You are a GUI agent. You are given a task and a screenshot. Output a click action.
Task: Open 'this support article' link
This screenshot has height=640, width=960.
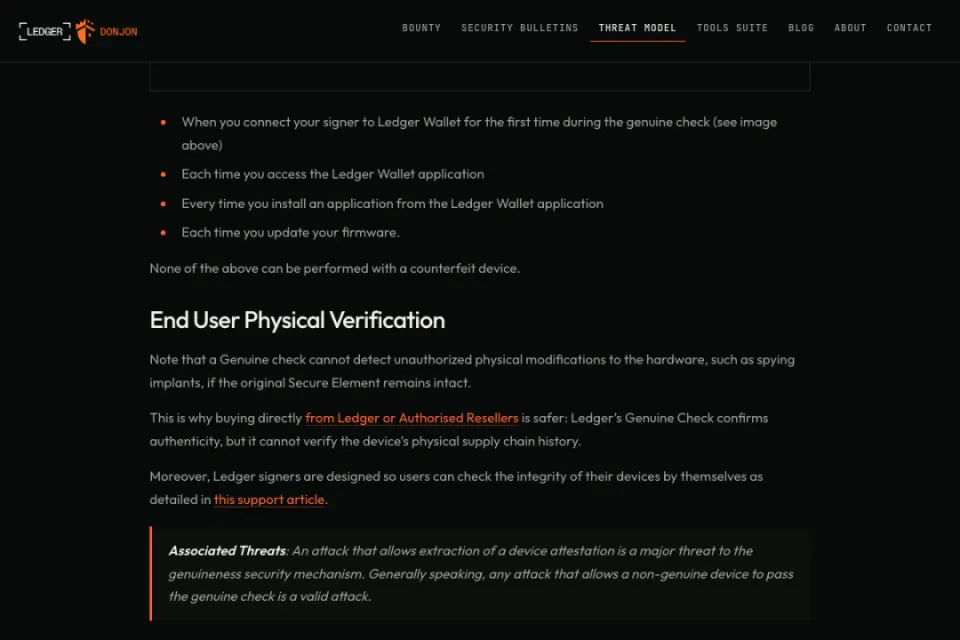pyautogui.click(x=269, y=500)
